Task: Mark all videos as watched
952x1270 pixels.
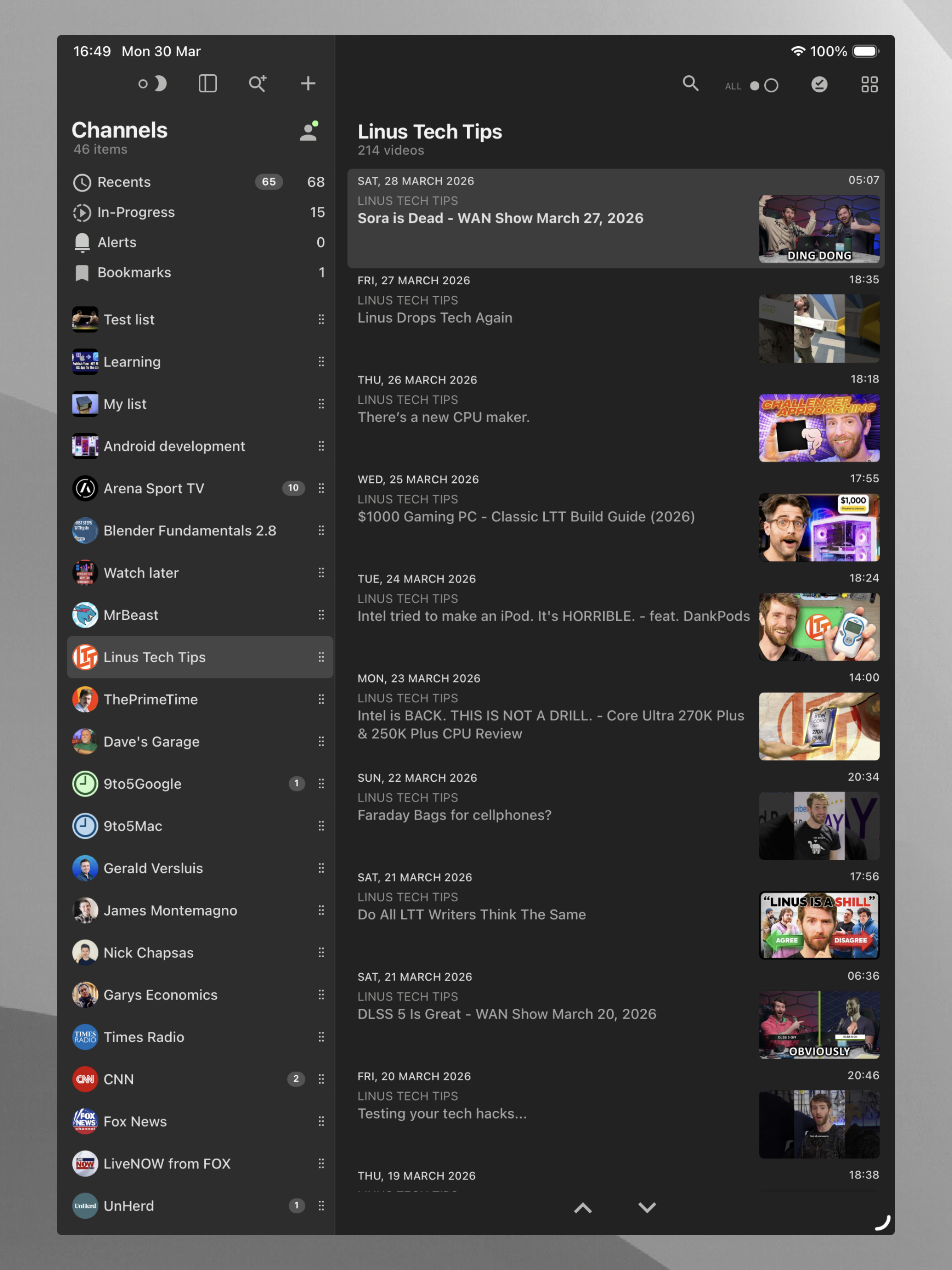Action: pyautogui.click(x=820, y=85)
